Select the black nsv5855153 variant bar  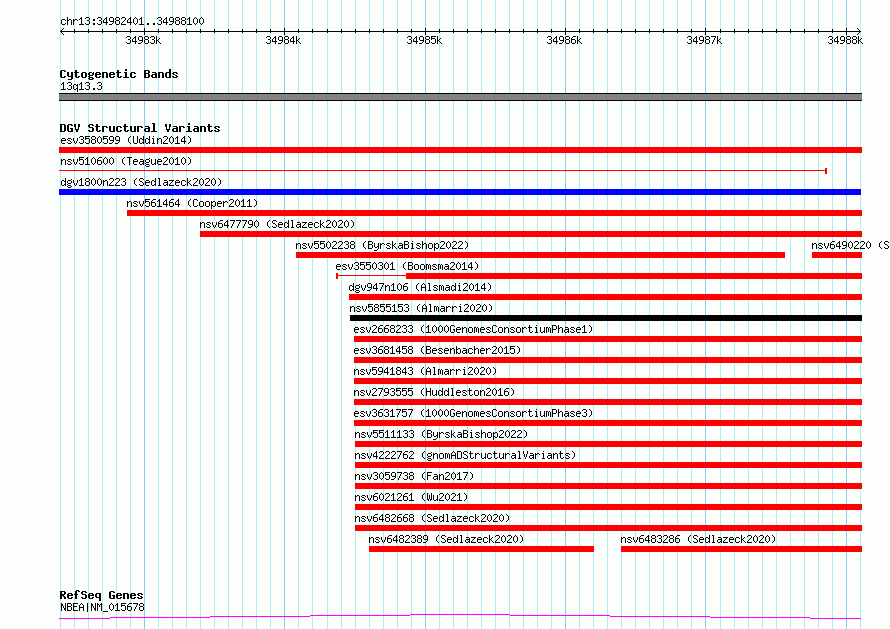point(606,318)
